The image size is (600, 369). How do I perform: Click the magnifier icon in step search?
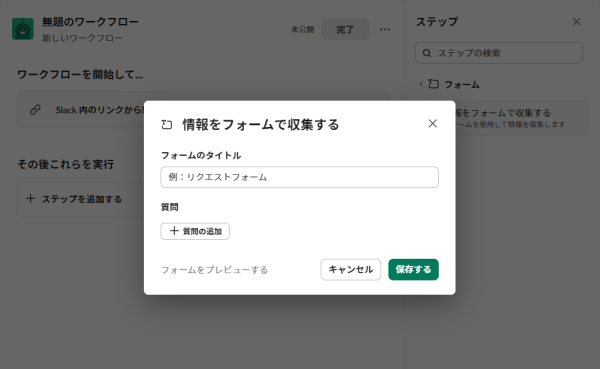(x=427, y=53)
